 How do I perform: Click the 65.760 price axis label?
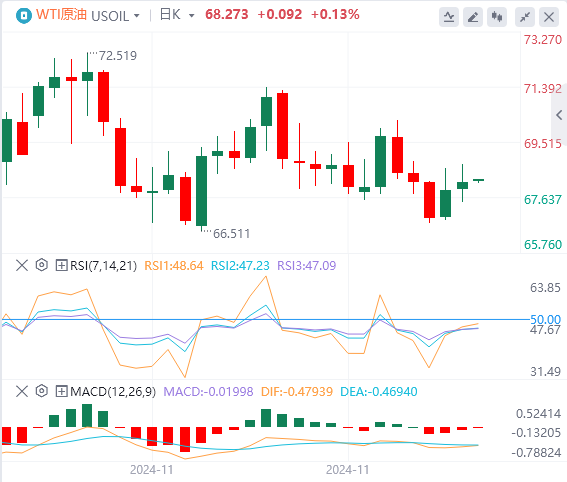pyautogui.click(x=543, y=245)
